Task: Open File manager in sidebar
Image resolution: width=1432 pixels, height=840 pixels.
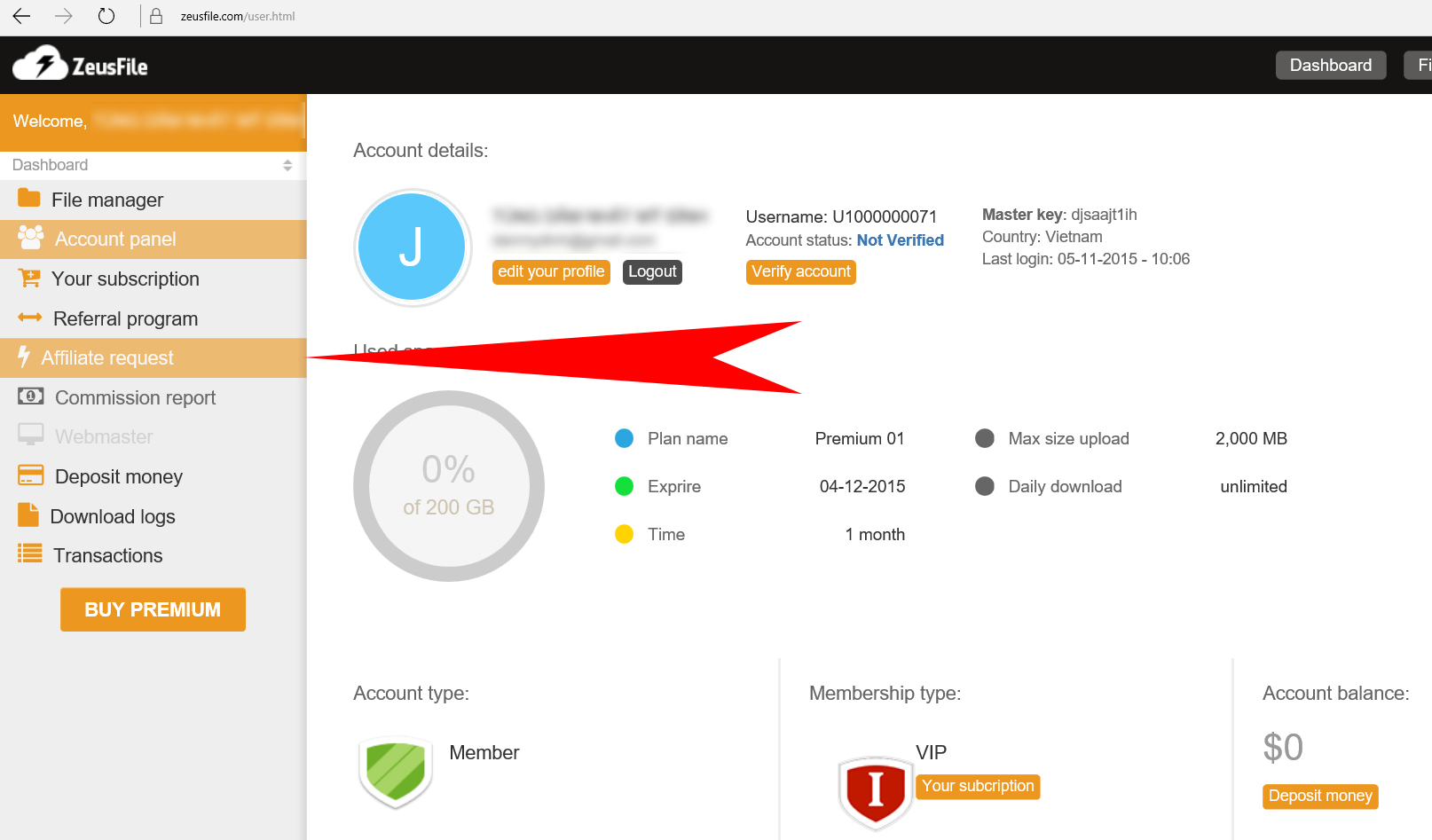Action: pos(153,200)
